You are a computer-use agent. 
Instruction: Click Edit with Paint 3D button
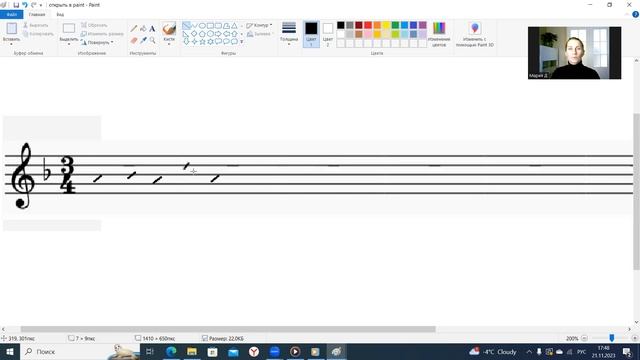[475, 34]
